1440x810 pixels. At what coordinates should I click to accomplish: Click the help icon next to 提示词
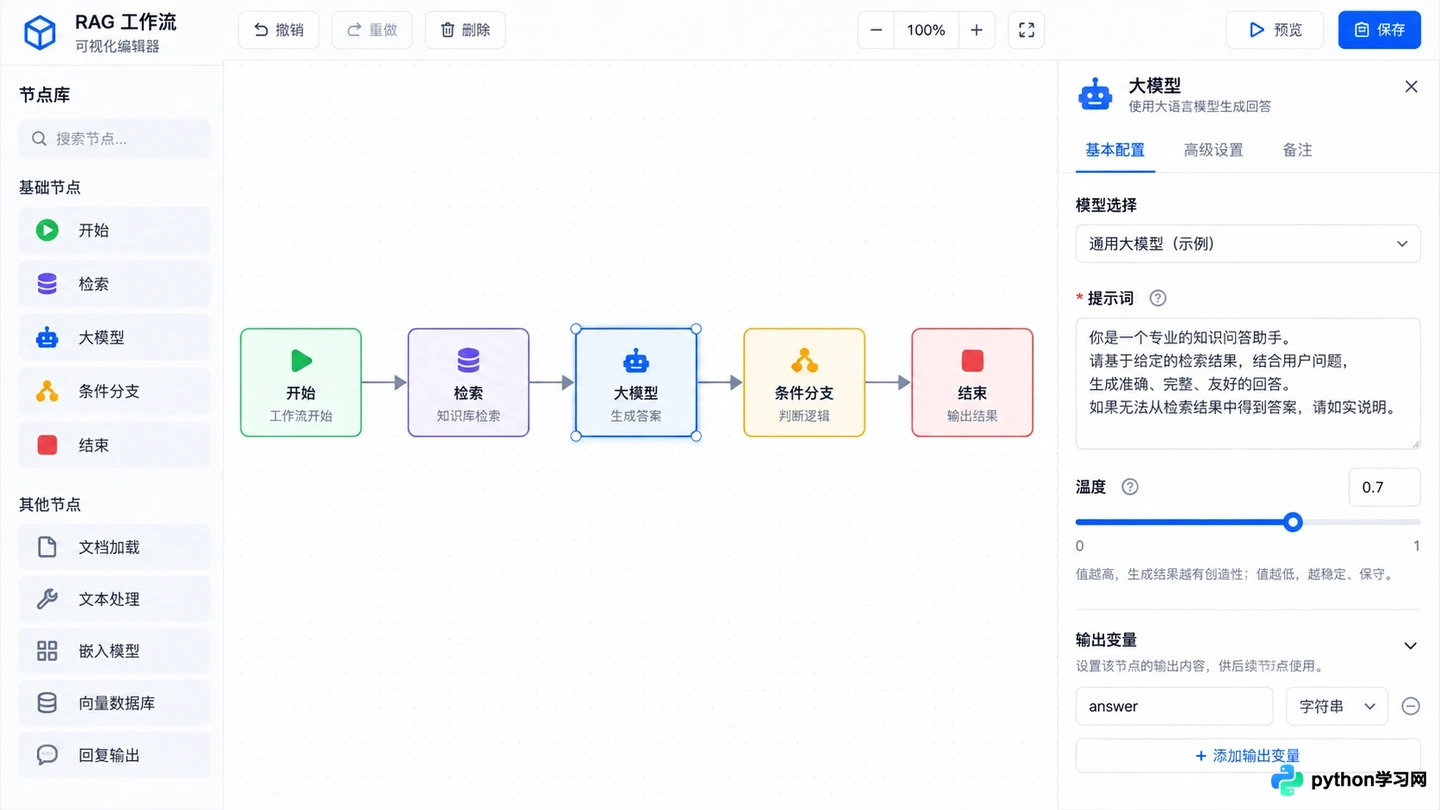pos(1158,298)
